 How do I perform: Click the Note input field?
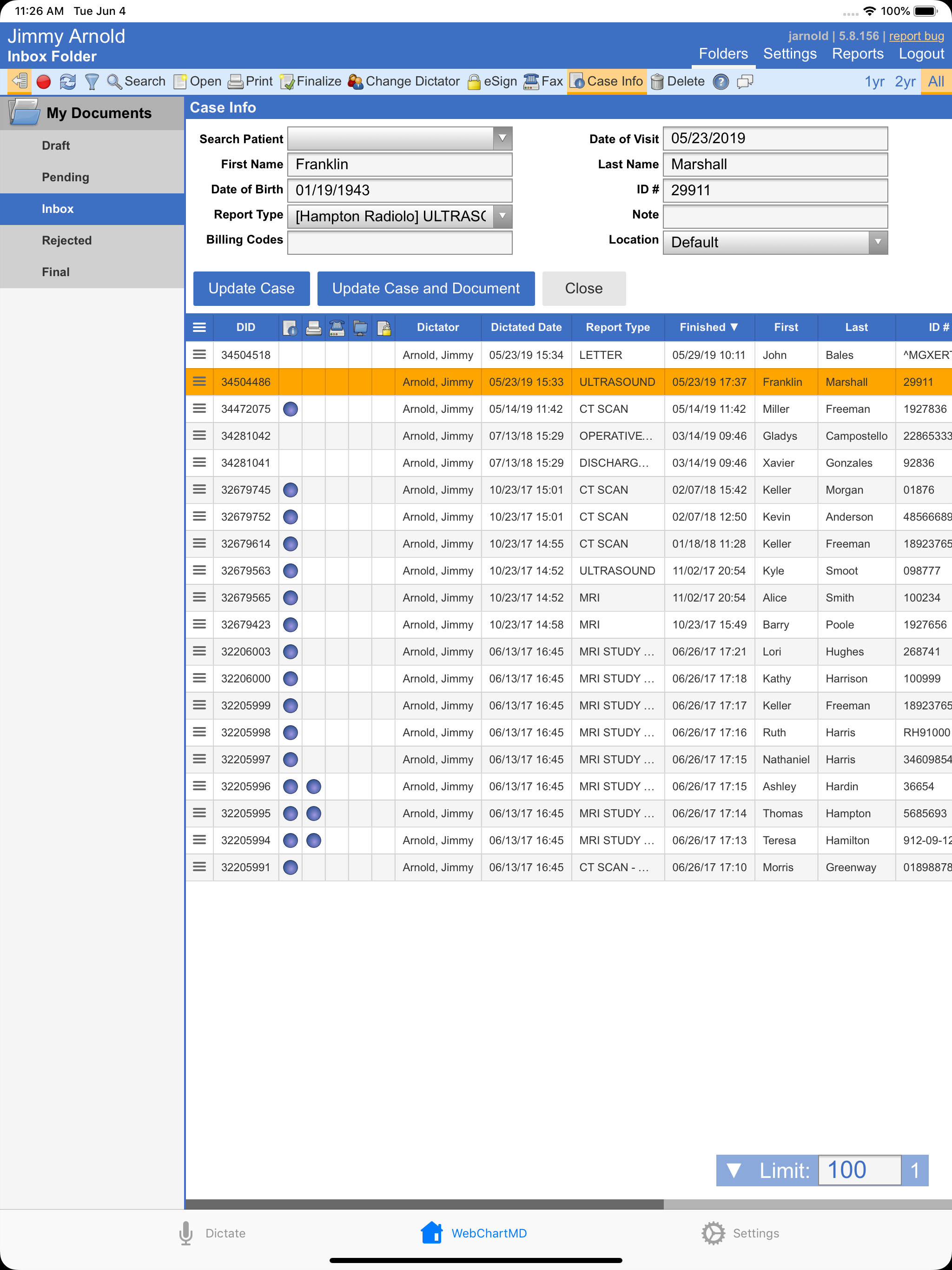775,217
